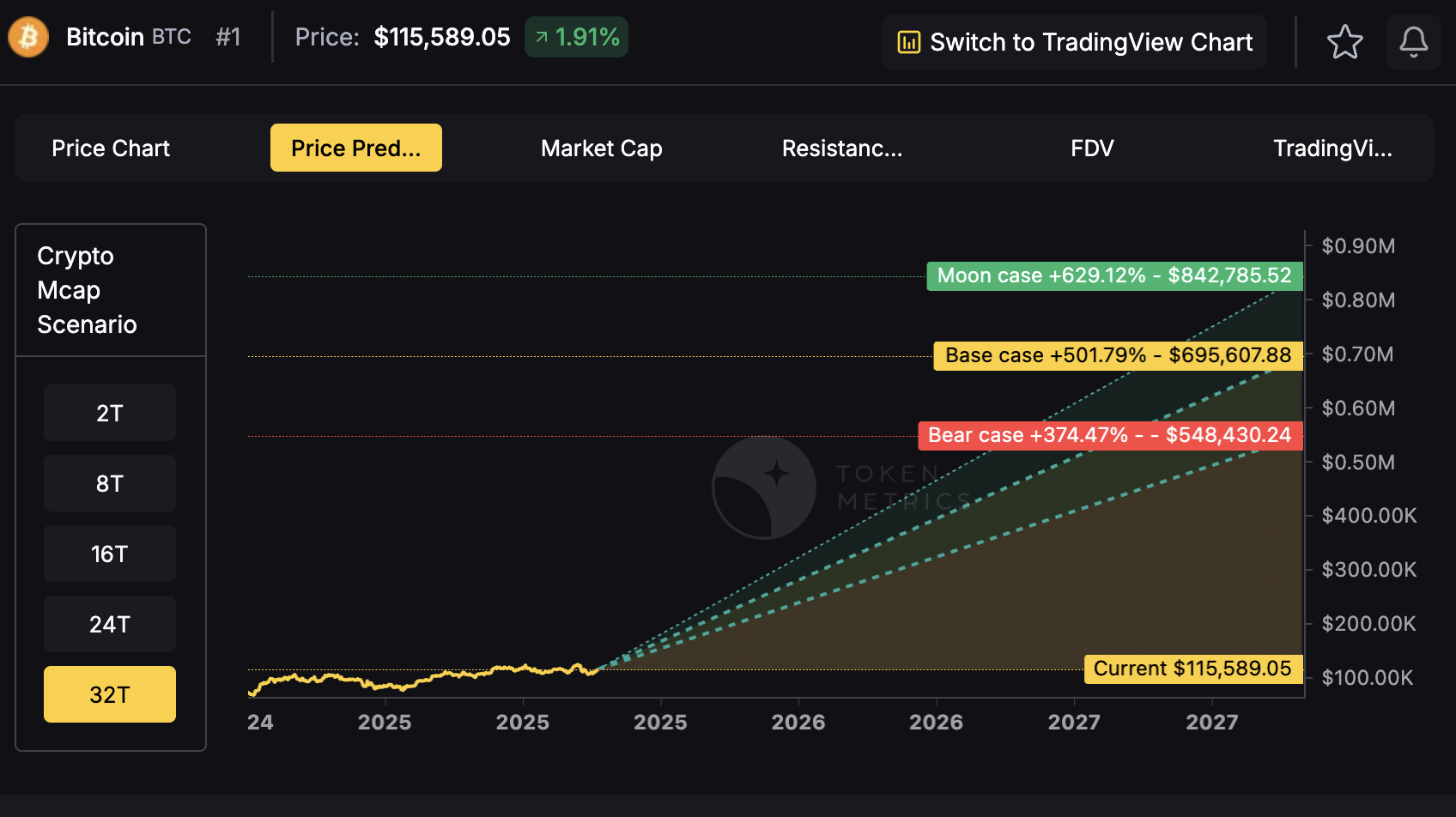
Task: Choose the 24T scenario button
Action: pyautogui.click(x=109, y=624)
